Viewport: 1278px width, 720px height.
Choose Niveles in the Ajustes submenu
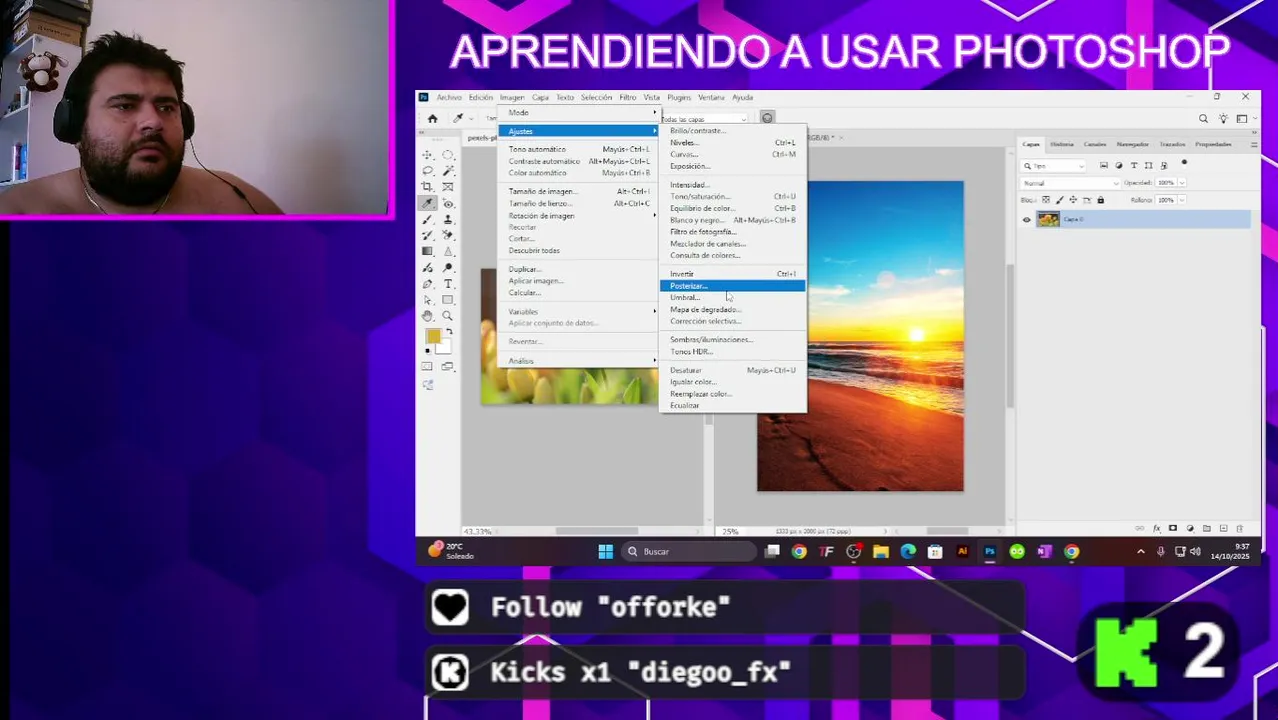tap(732, 143)
